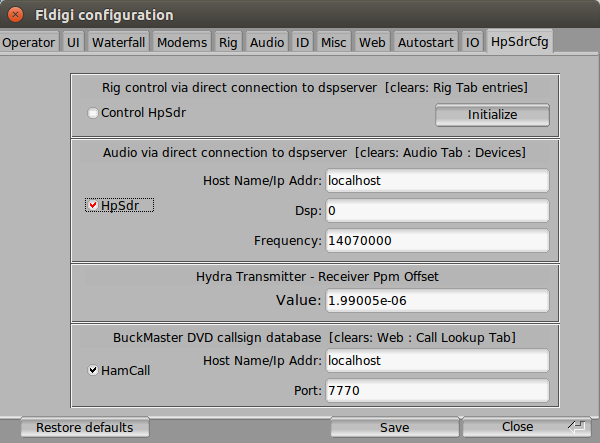Go to the Audio tab
This screenshot has width=600, height=443.
pyautogui.click(x=266, y=42)
